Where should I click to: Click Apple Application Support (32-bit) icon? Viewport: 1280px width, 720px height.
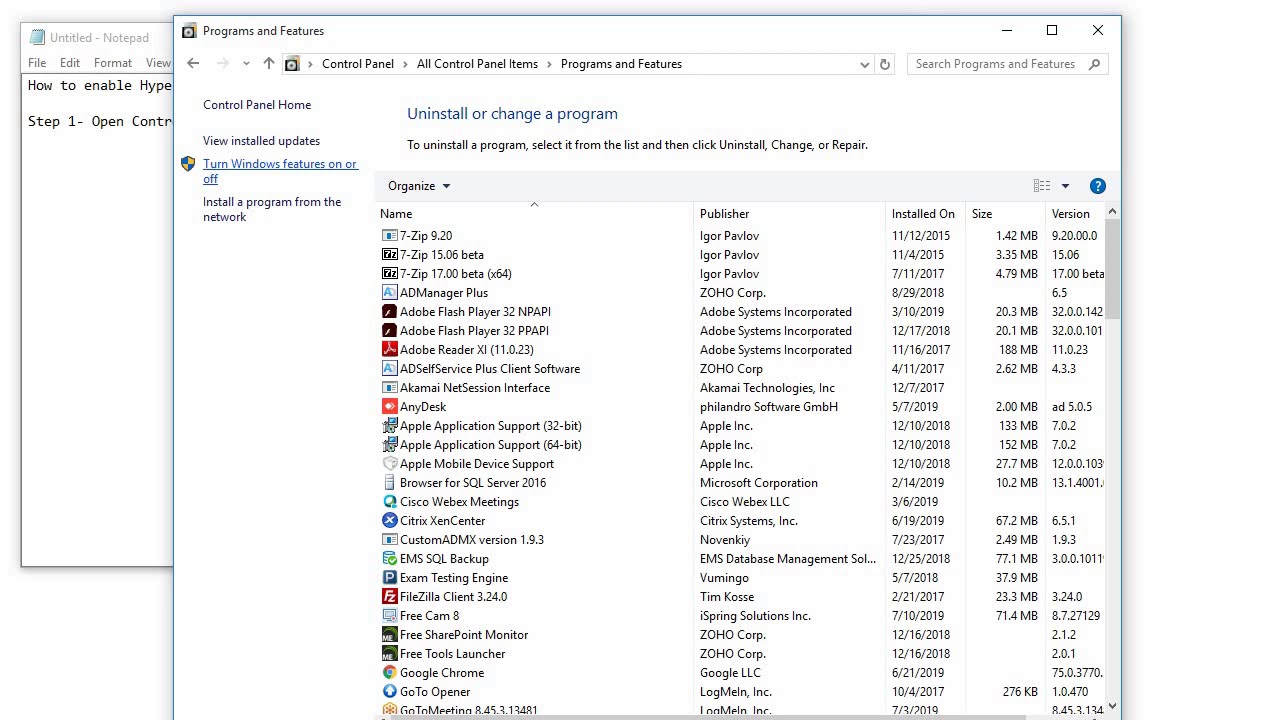389,426
